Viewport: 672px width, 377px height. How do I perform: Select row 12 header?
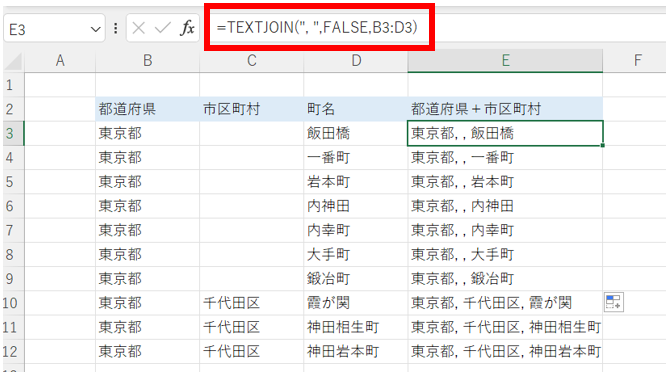tap(13, 351)
